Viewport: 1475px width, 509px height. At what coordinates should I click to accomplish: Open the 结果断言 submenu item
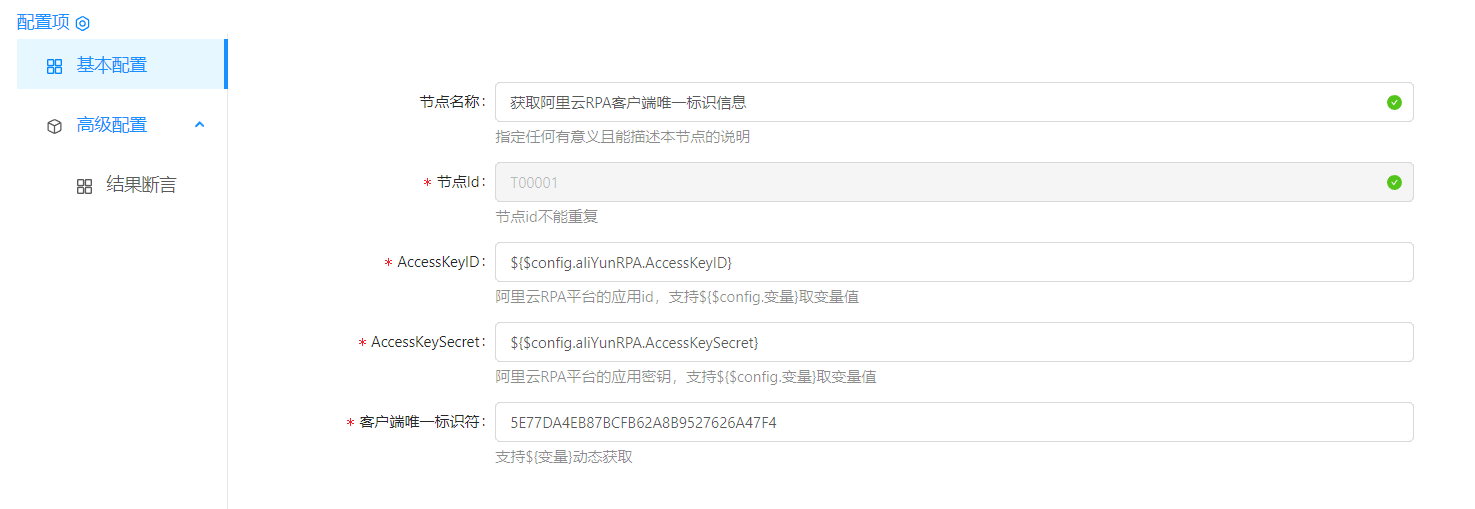(x=141, y=185)
